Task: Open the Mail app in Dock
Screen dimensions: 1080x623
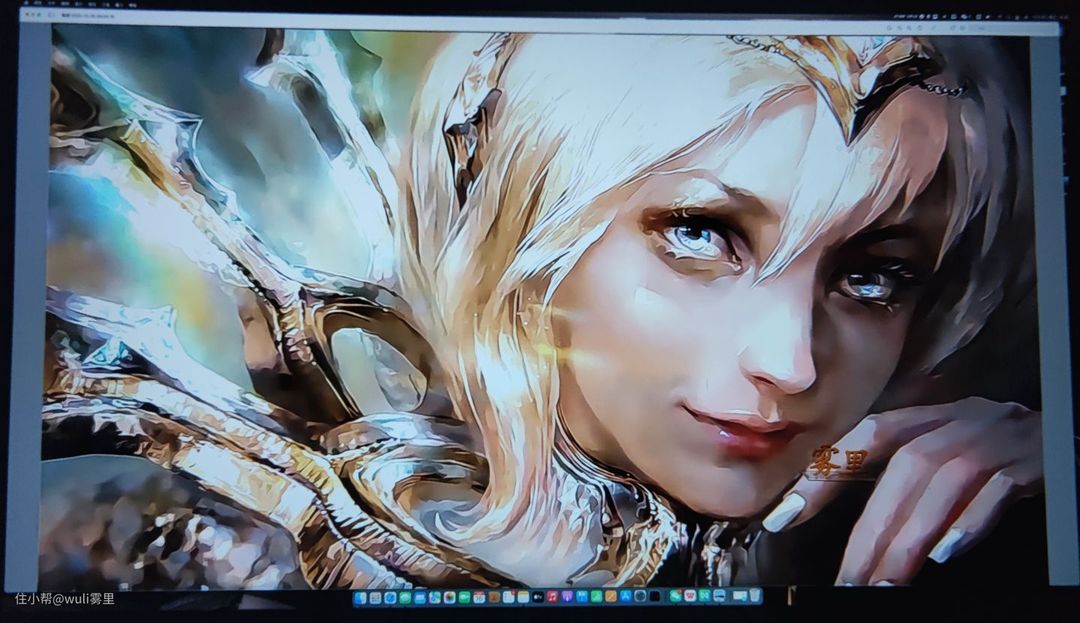Action: [x=420, y=597]
